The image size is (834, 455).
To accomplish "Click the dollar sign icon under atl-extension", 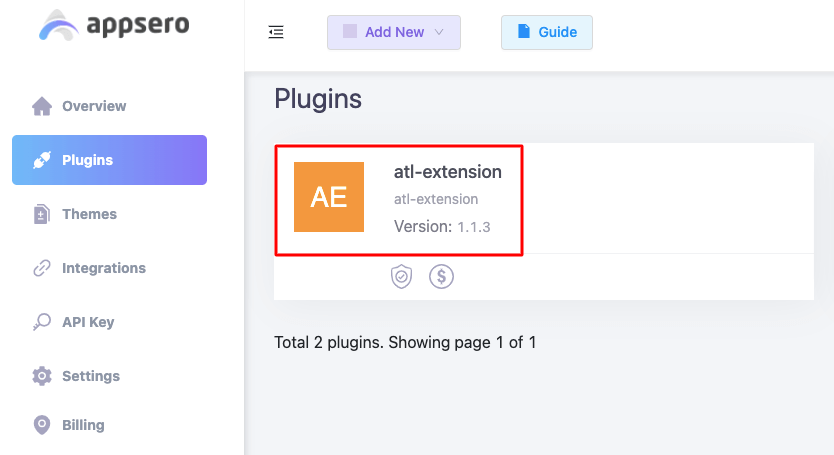I will pyautogui.click(x=441, y=277).
